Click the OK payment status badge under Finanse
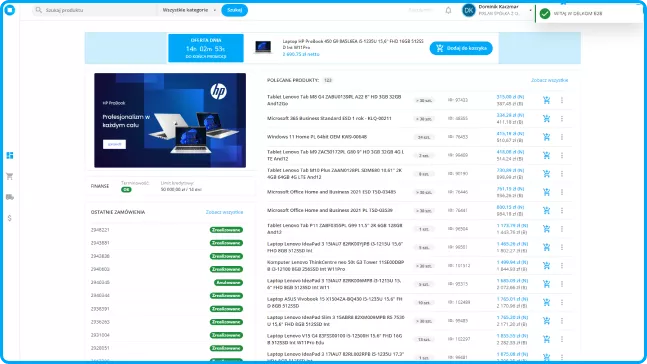Image resolution: width=647 pixels, height=364 pixels. pyautogui.click(x=126, y=189)
